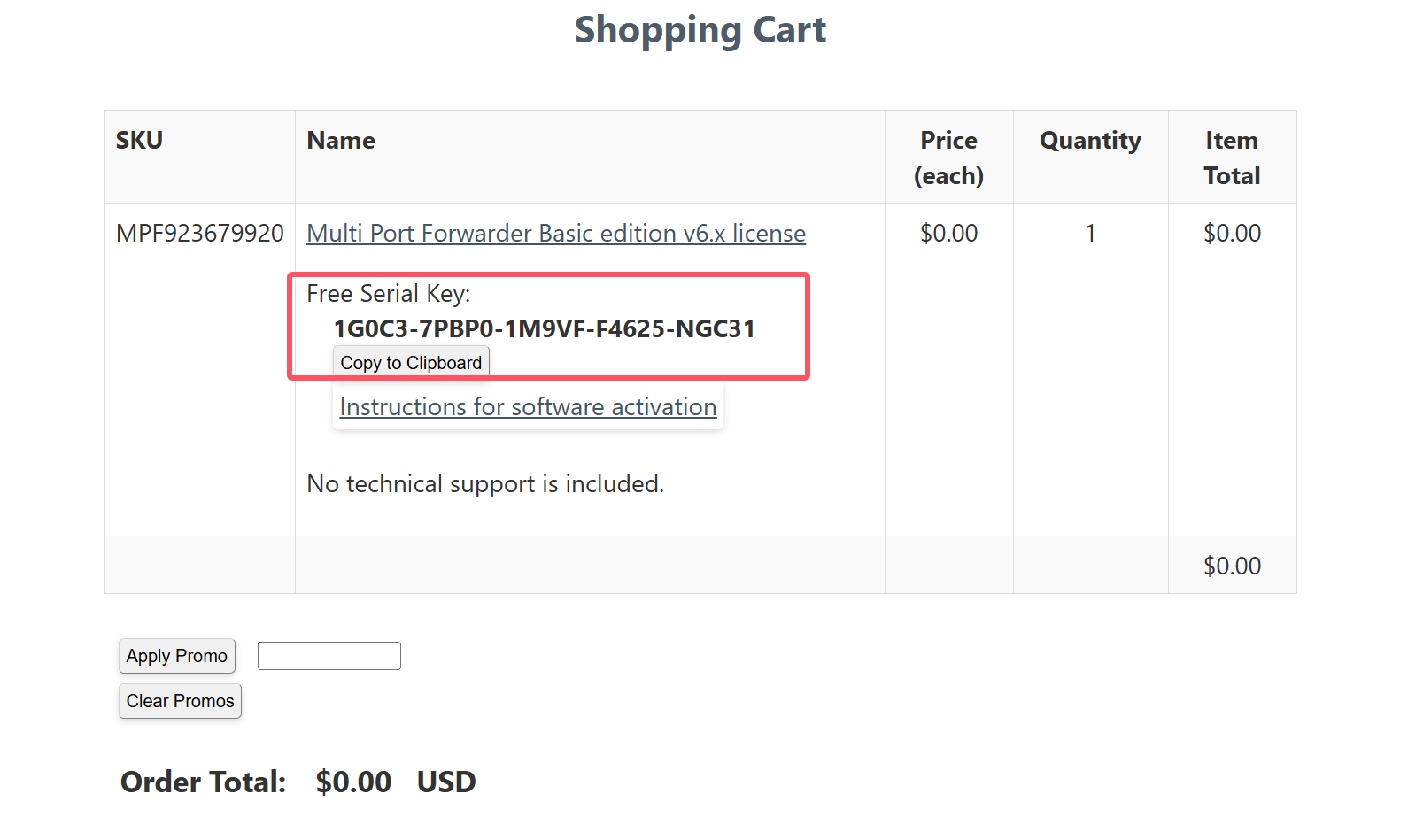The image size is (1408, 840).
Task: Click the USD currency text
Action: click(x=446, y=782)
